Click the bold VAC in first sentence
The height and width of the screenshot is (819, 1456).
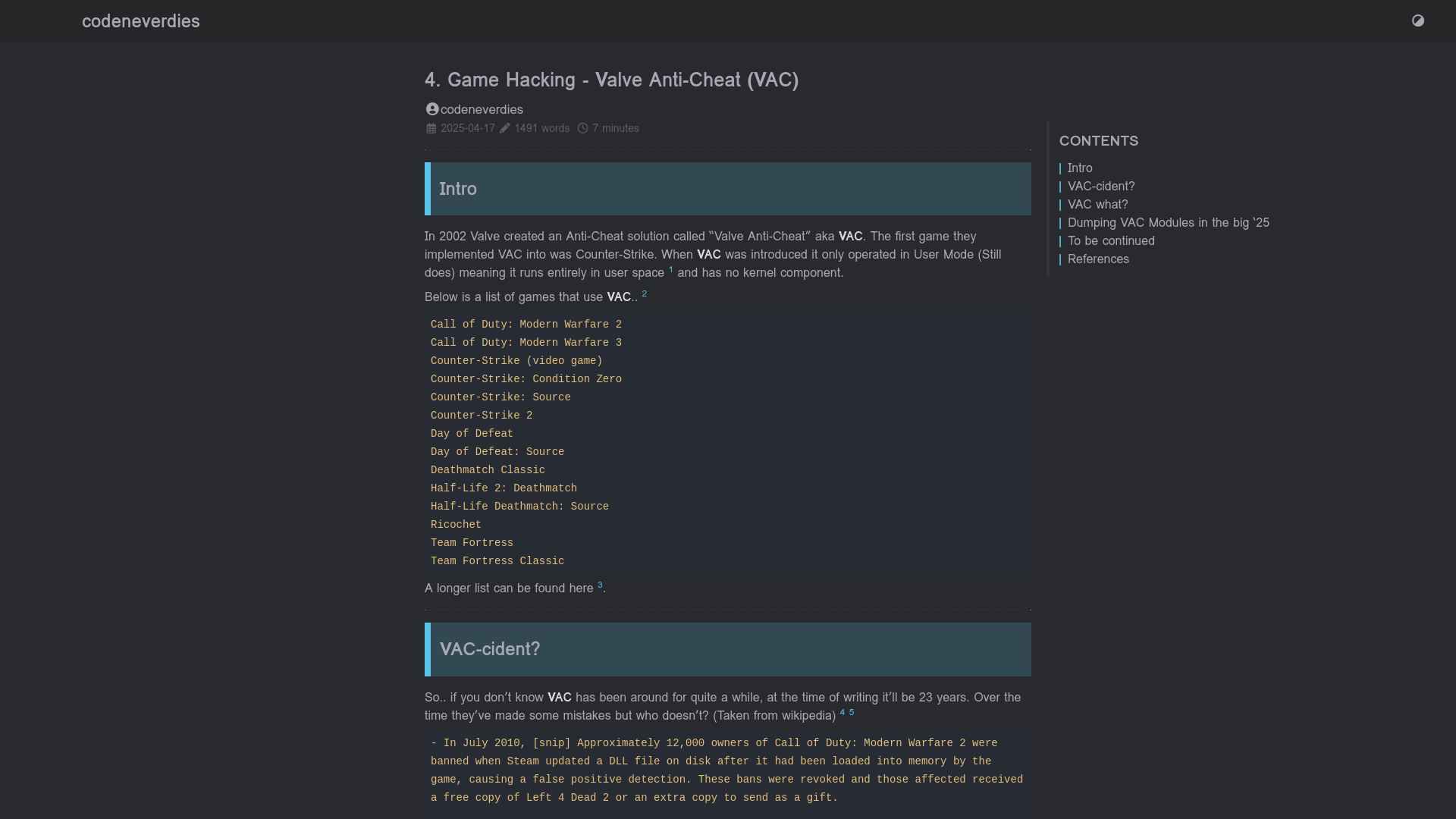[x=850, y=237]
